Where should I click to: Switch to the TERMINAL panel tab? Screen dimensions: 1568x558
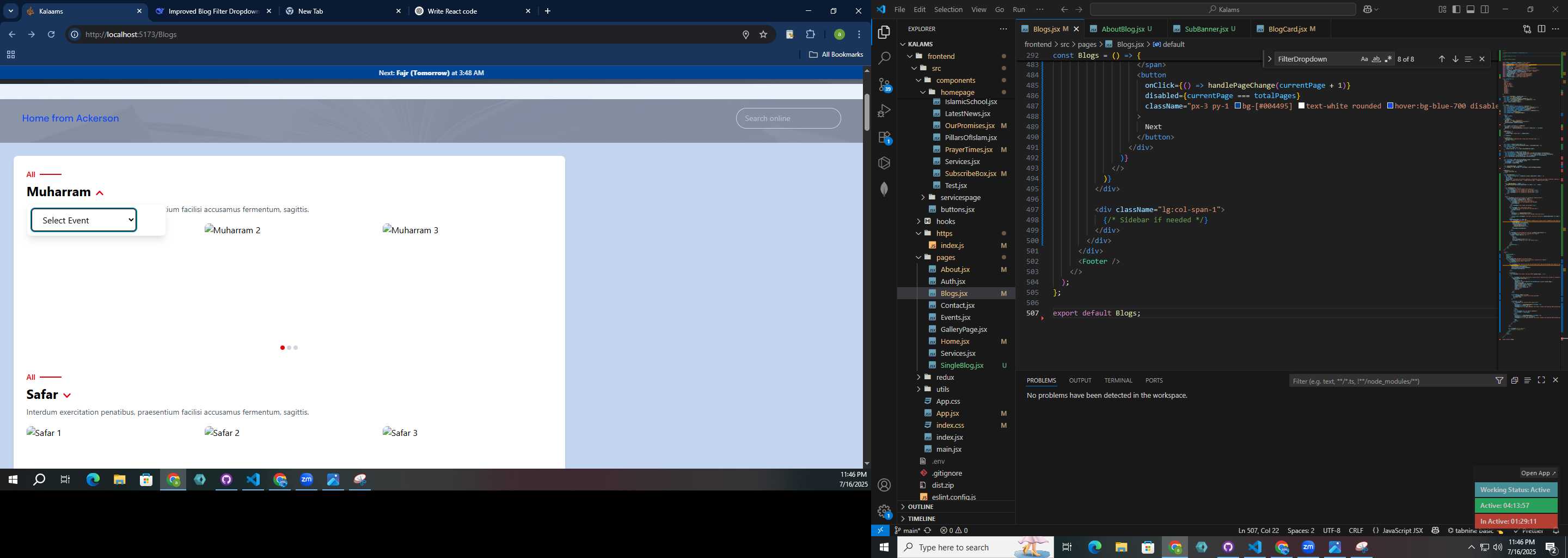(x=1118, y=380)
